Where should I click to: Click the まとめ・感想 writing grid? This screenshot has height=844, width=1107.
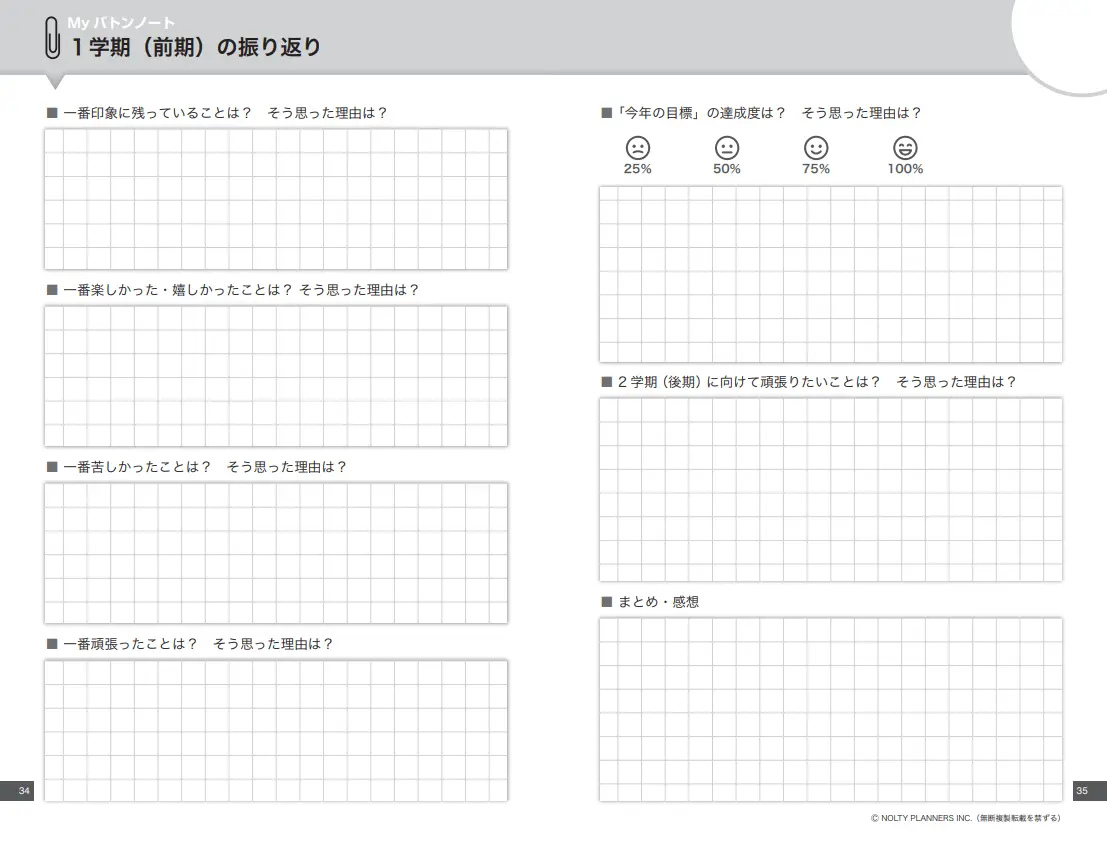[x=831, y=710]
